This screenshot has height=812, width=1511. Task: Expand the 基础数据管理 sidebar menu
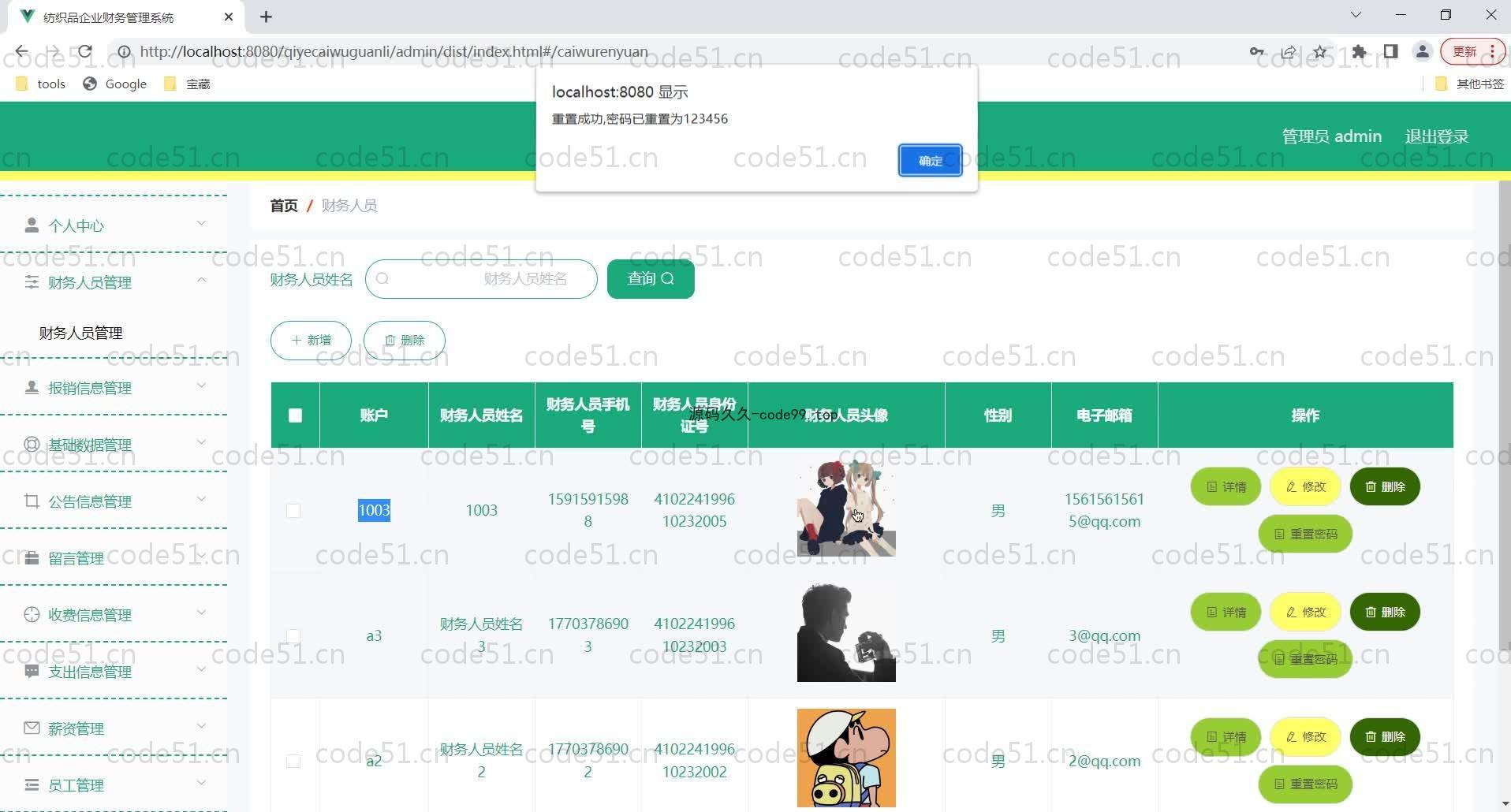coord(114,445)
